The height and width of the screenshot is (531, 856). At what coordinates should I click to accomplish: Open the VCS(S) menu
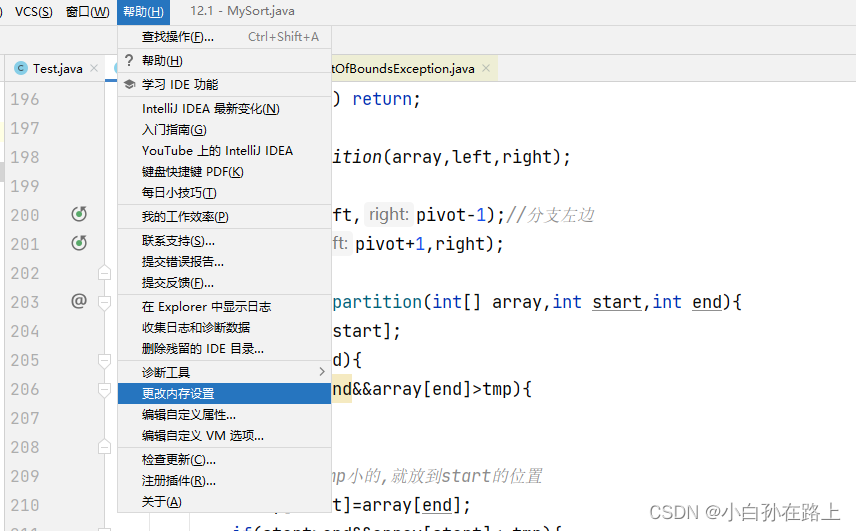point(33,11)
